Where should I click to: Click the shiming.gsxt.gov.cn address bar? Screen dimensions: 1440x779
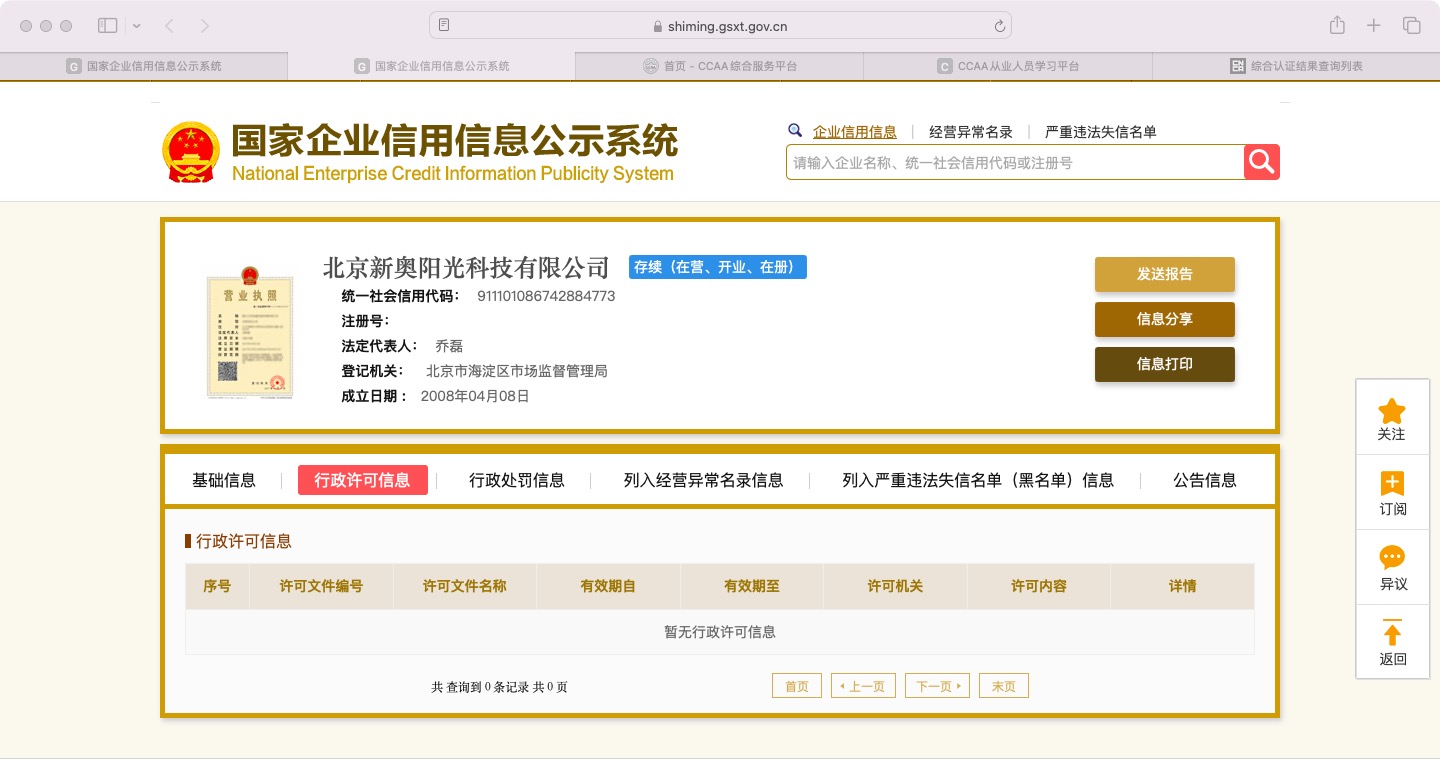click(x=720, y=26)
